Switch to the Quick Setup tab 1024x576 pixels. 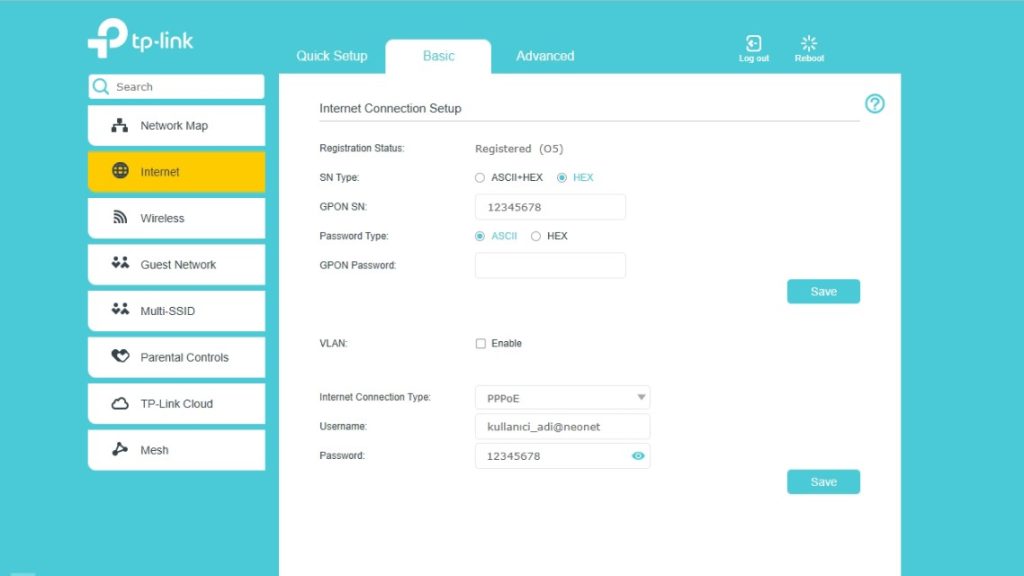[x=332, y=56]
